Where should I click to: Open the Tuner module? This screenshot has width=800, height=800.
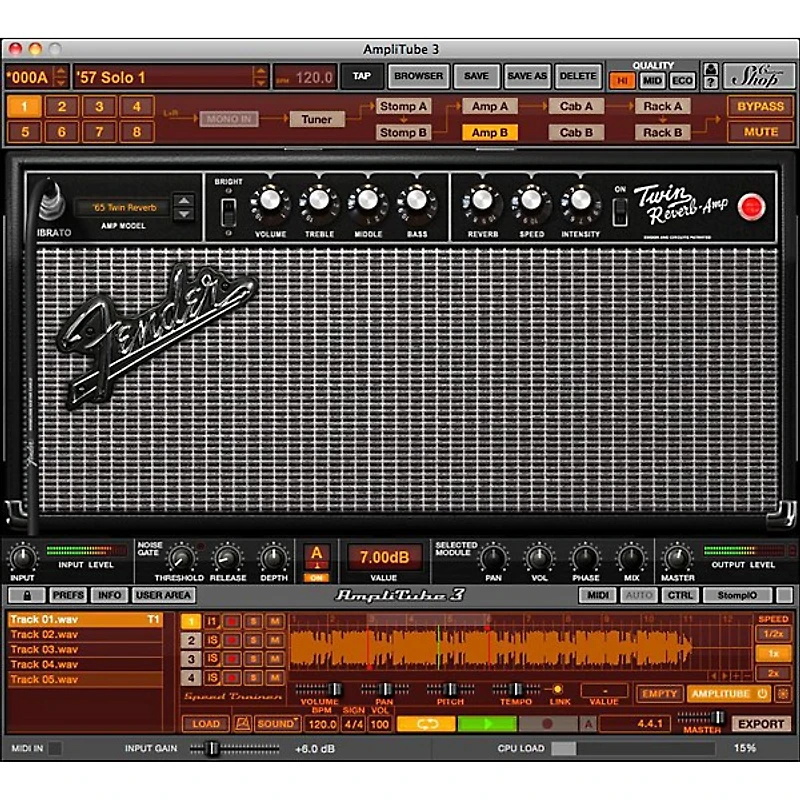coord(316,119)
